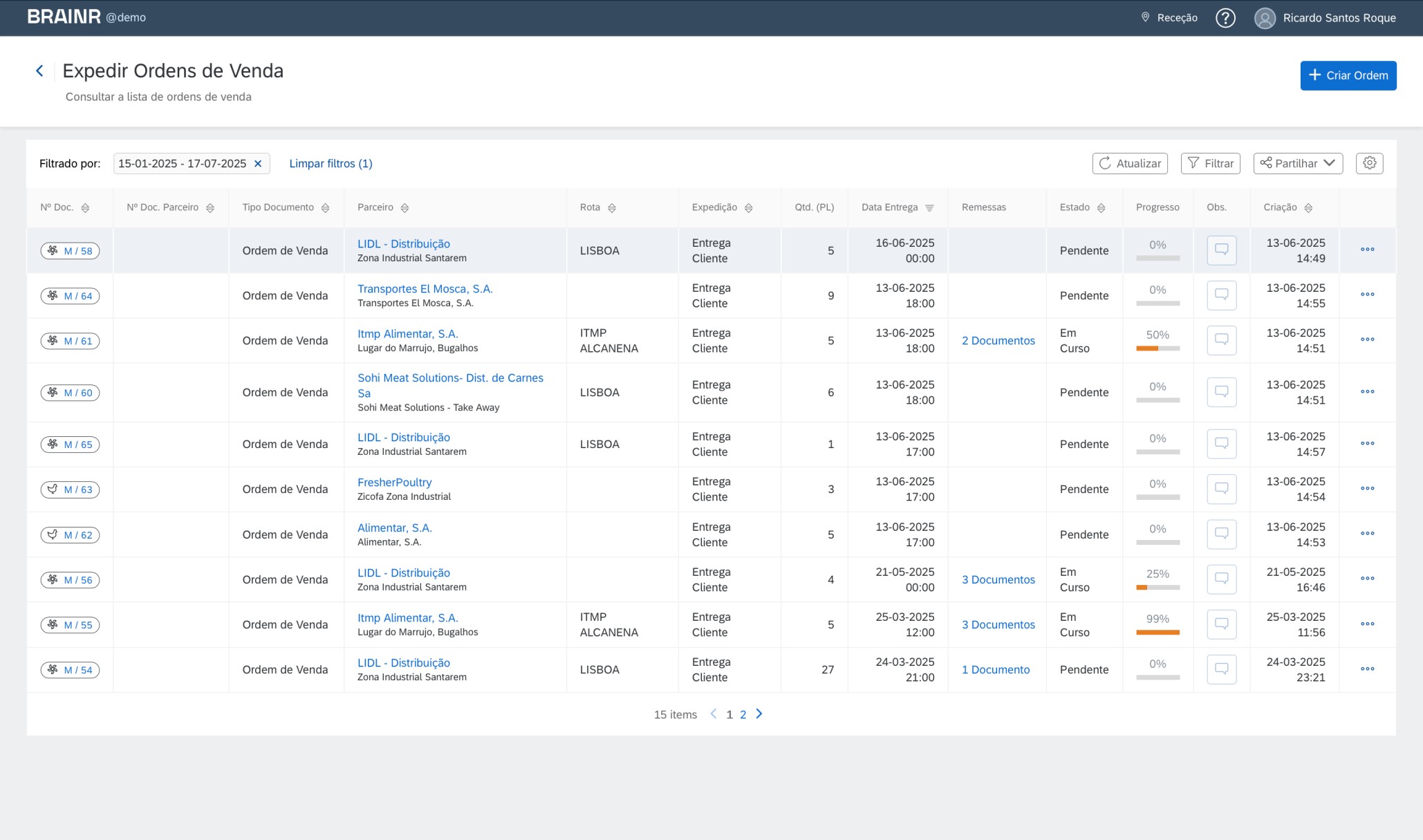Go to page 2
Screen dimensions: 1423x840
tap(743, 715)
